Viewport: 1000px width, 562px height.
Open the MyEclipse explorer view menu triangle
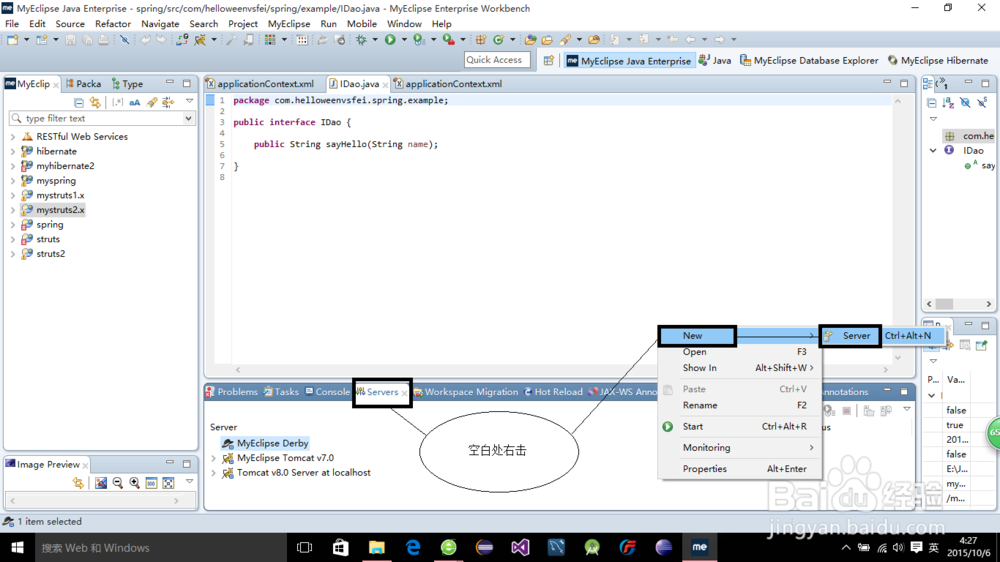(189, 101)
